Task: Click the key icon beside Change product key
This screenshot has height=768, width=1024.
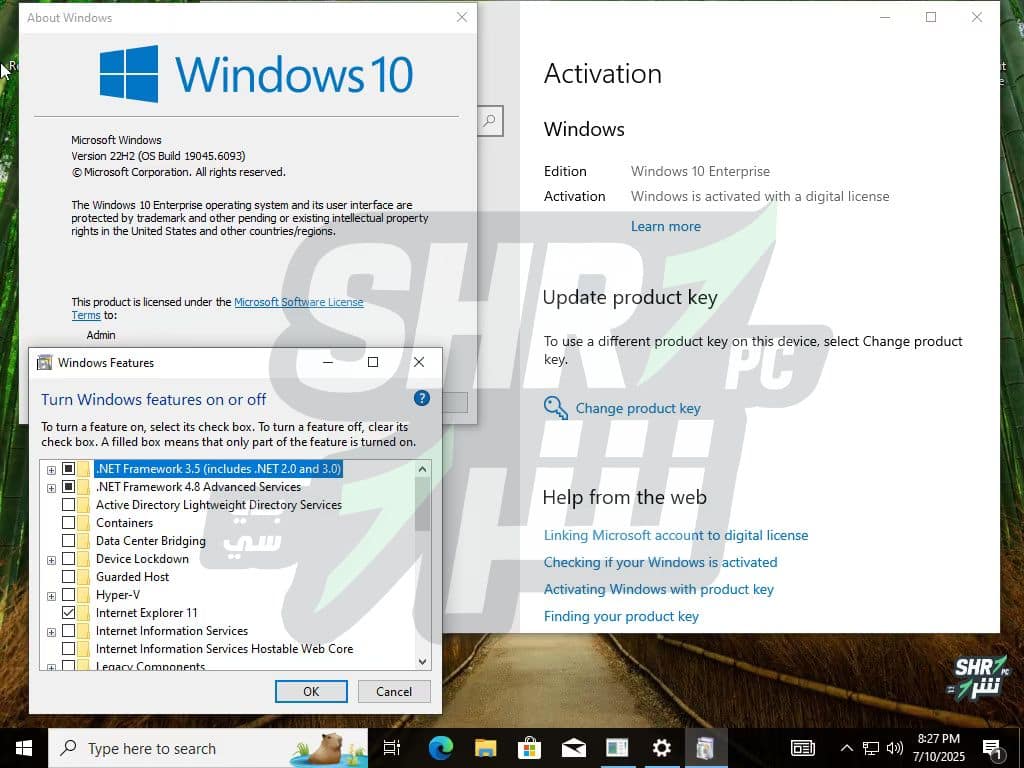Action: tap(556, 408)
